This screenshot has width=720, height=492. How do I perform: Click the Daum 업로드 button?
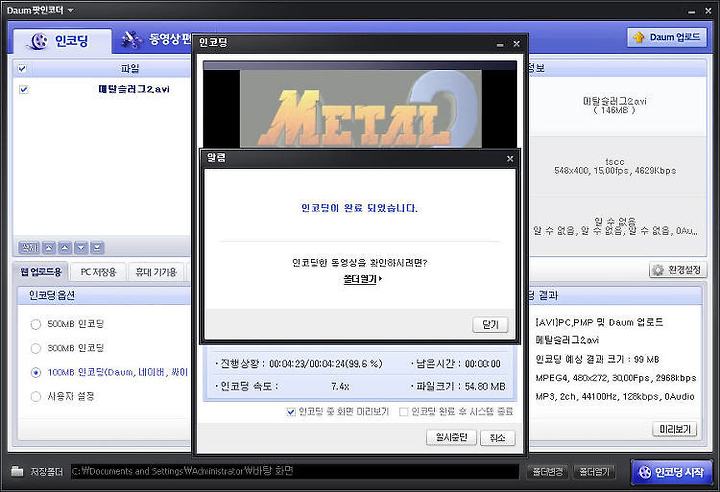[666, 37]
